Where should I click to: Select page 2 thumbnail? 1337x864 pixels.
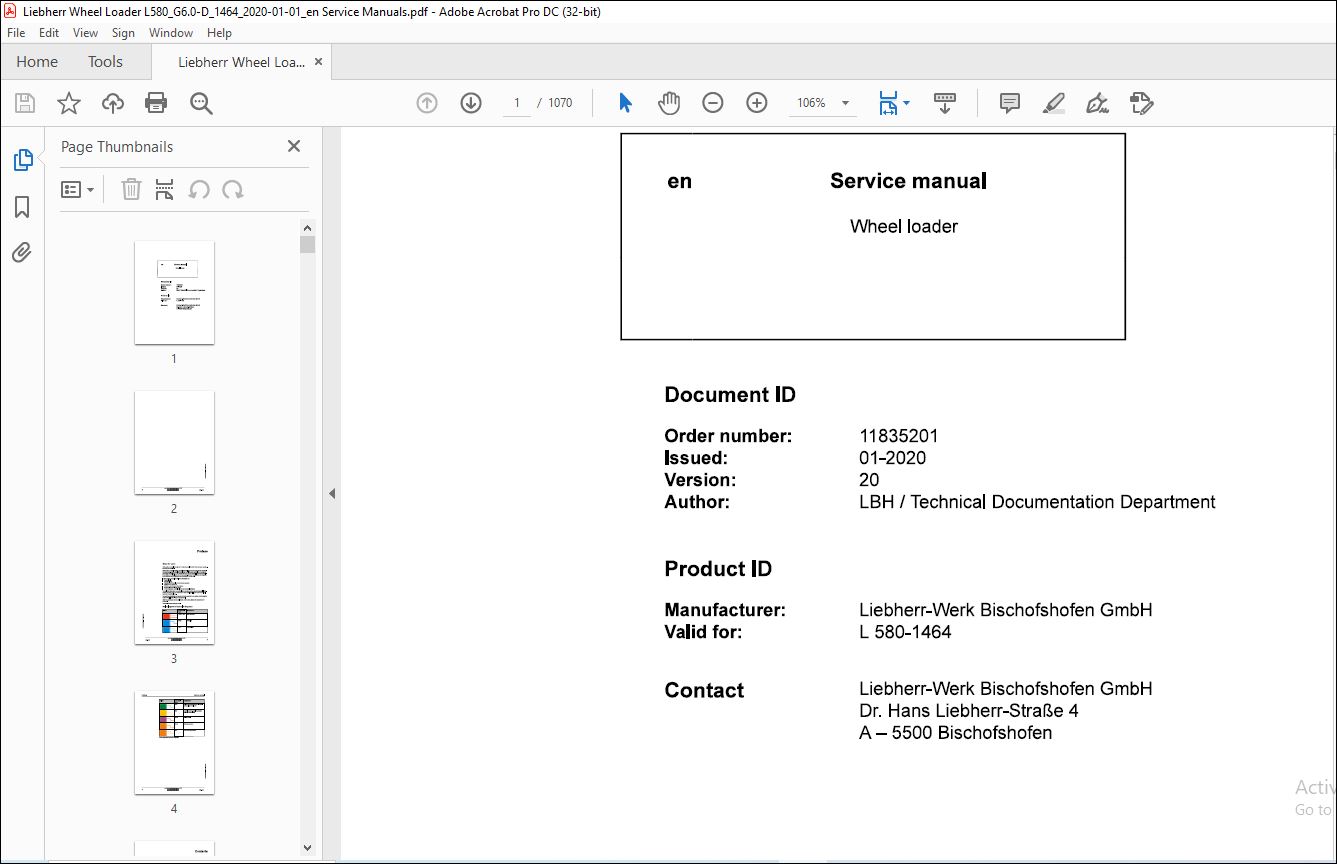174,442
